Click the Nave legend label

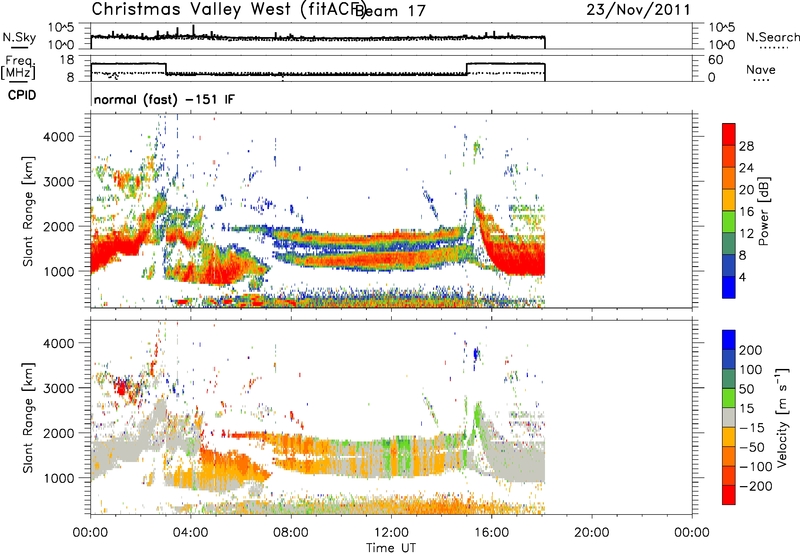(x=761, y=70)
